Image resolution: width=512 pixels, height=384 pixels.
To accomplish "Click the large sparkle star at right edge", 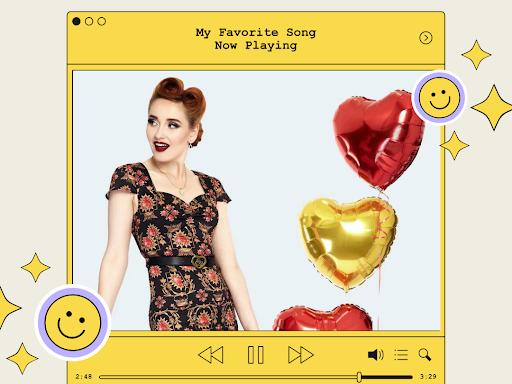I will click(x=492, y=107).
